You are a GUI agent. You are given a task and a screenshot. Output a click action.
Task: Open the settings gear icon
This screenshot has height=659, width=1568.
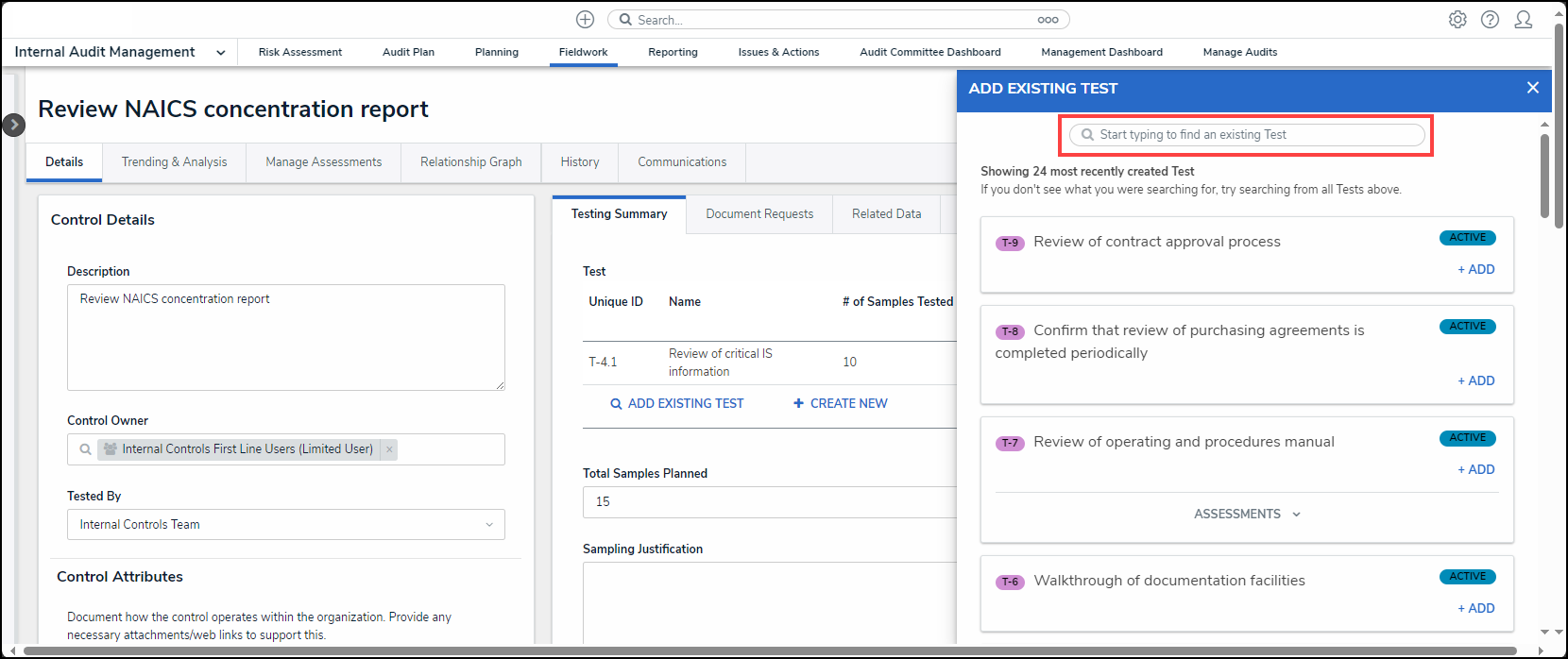[x=1457, y=20]
